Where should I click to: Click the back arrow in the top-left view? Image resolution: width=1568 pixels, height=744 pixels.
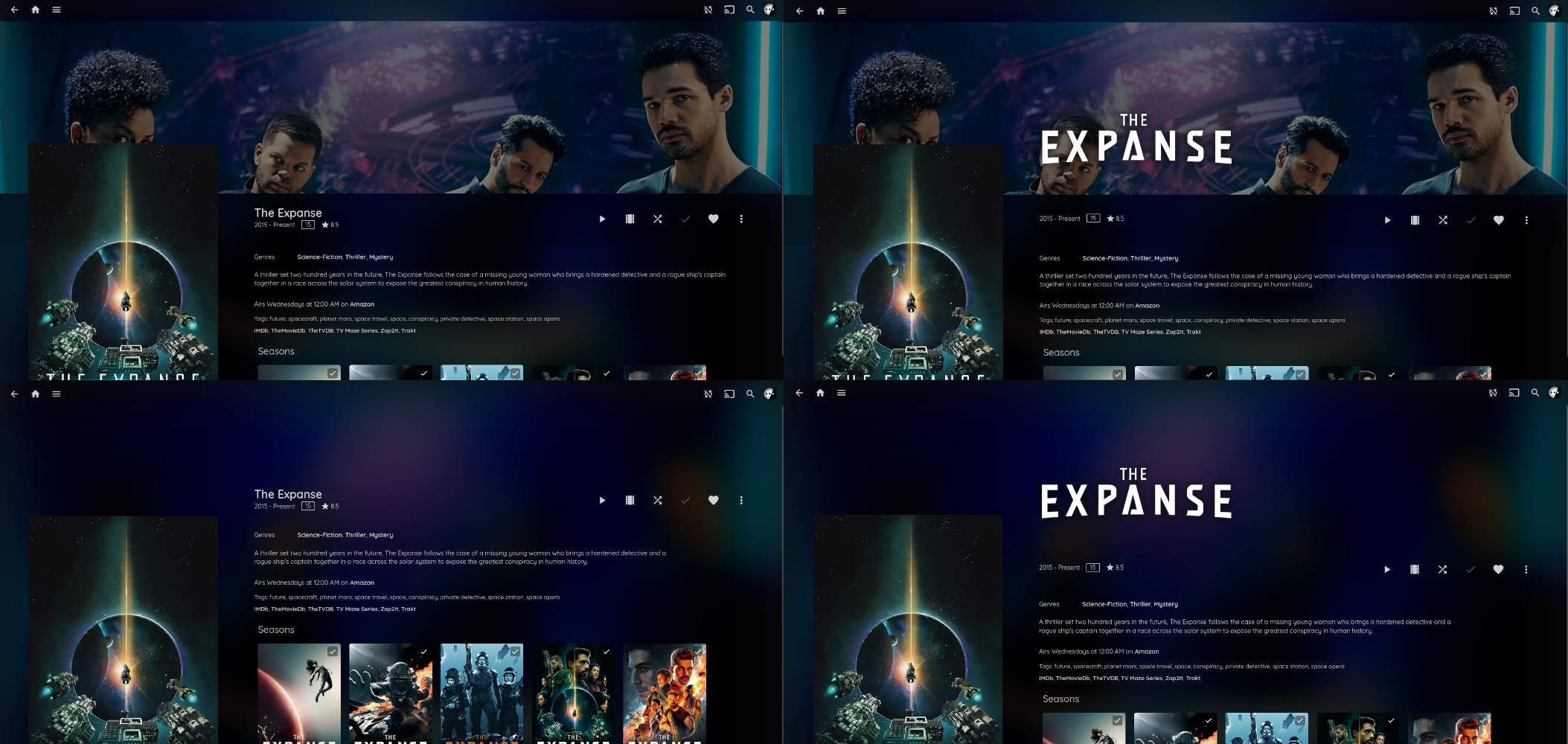[x=14, y=10]
